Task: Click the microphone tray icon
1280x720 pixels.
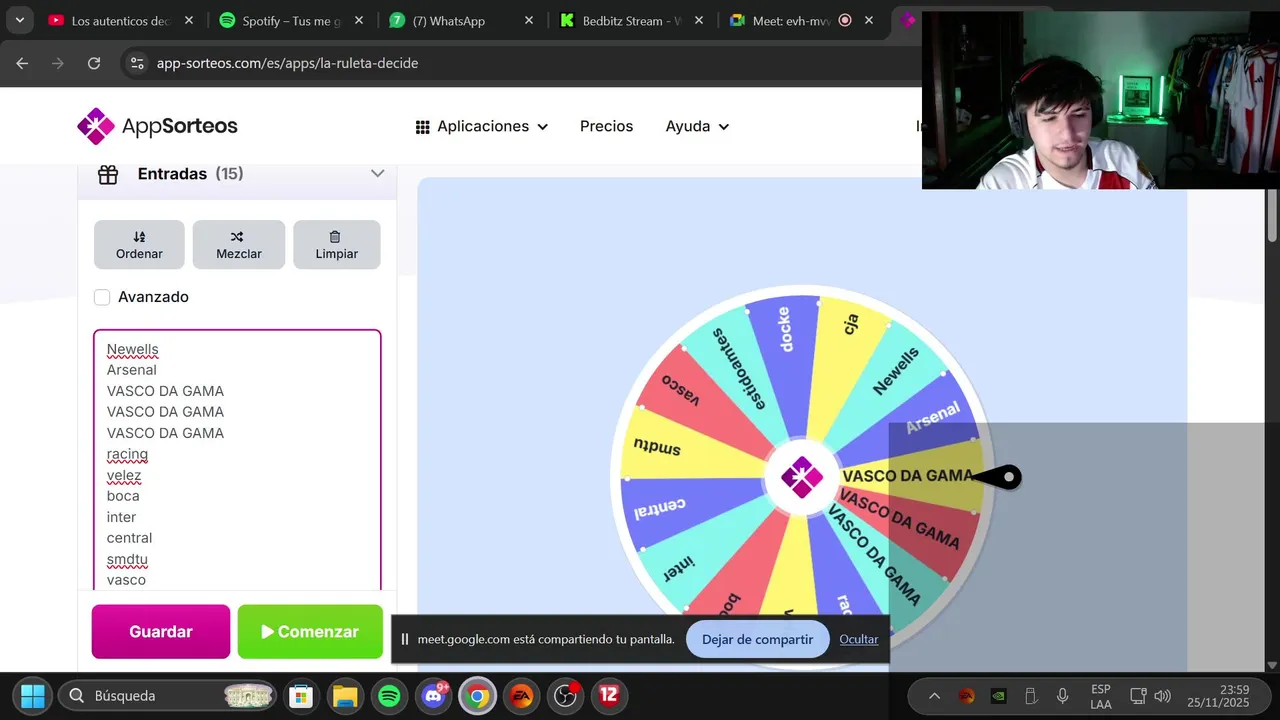Action: [1062, 696]
